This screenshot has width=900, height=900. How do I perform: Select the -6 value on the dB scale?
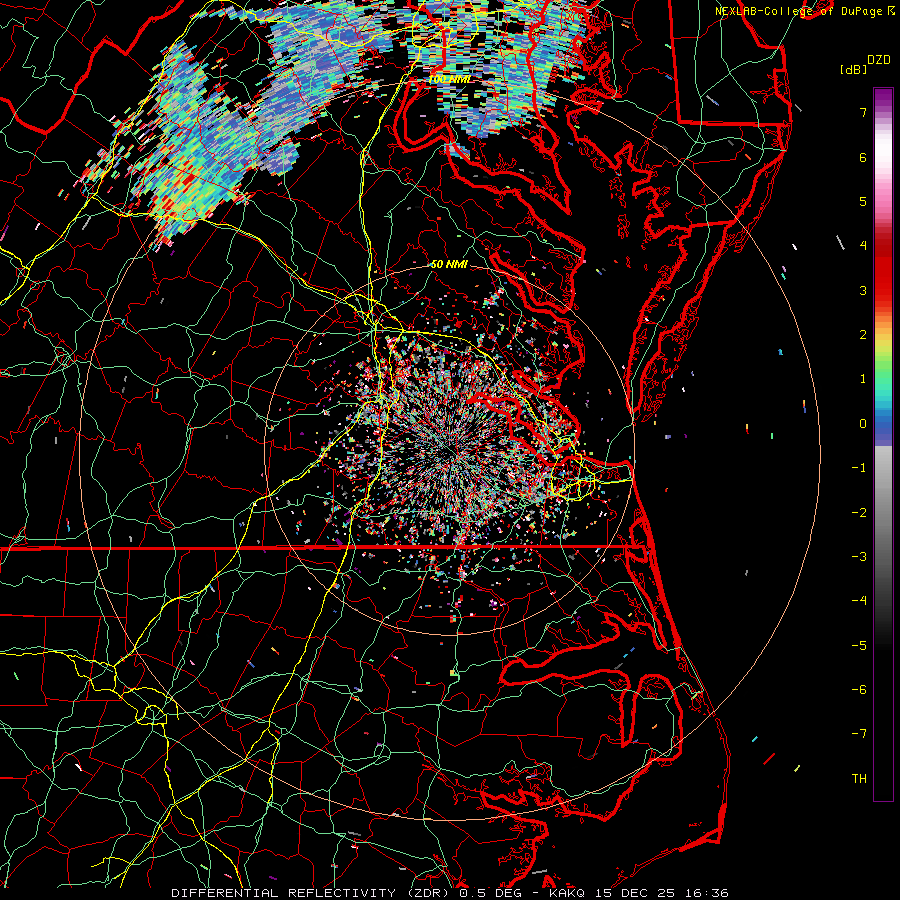point(859,690)
